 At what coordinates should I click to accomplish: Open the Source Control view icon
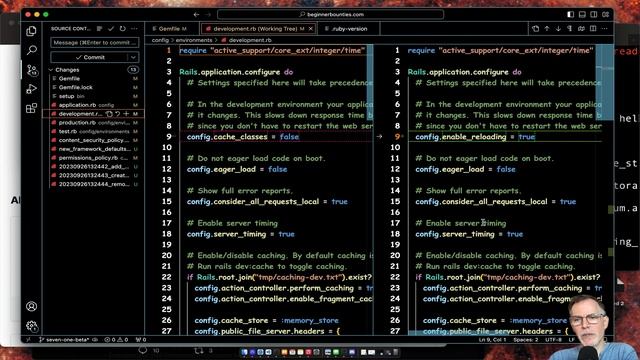click(31, 70)
